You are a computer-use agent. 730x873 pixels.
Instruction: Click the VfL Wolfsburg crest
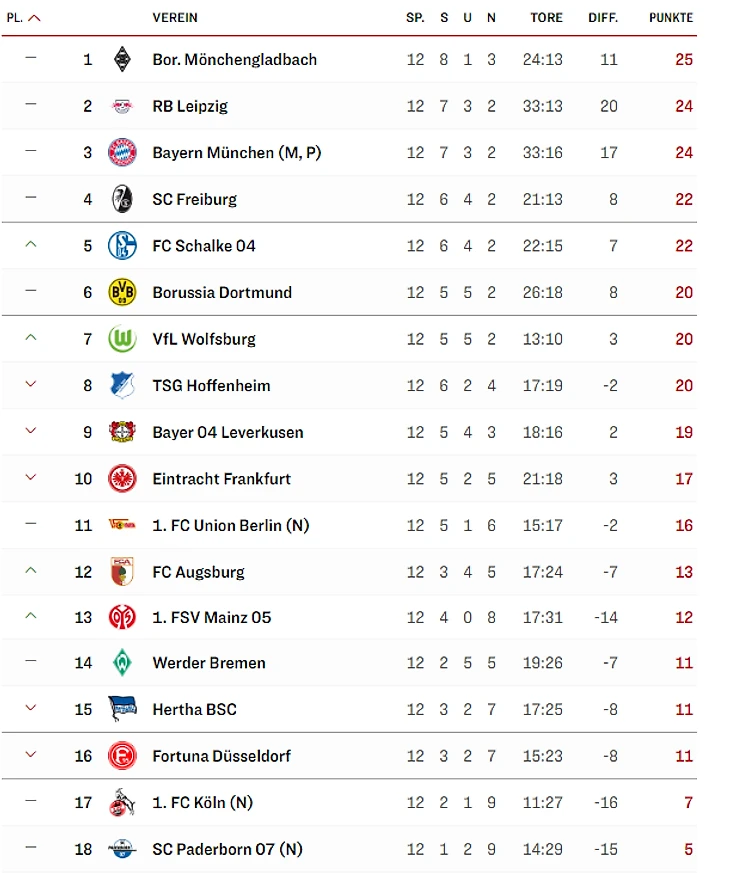tap(122, 339)
